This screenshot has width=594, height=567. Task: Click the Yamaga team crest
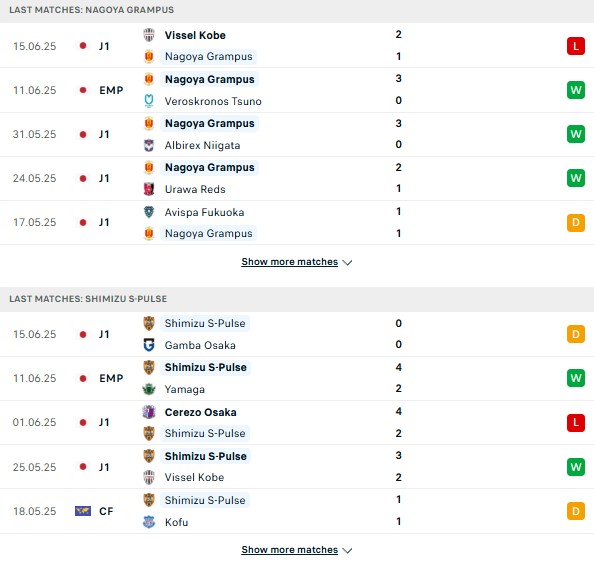click(x=149, y=389)
